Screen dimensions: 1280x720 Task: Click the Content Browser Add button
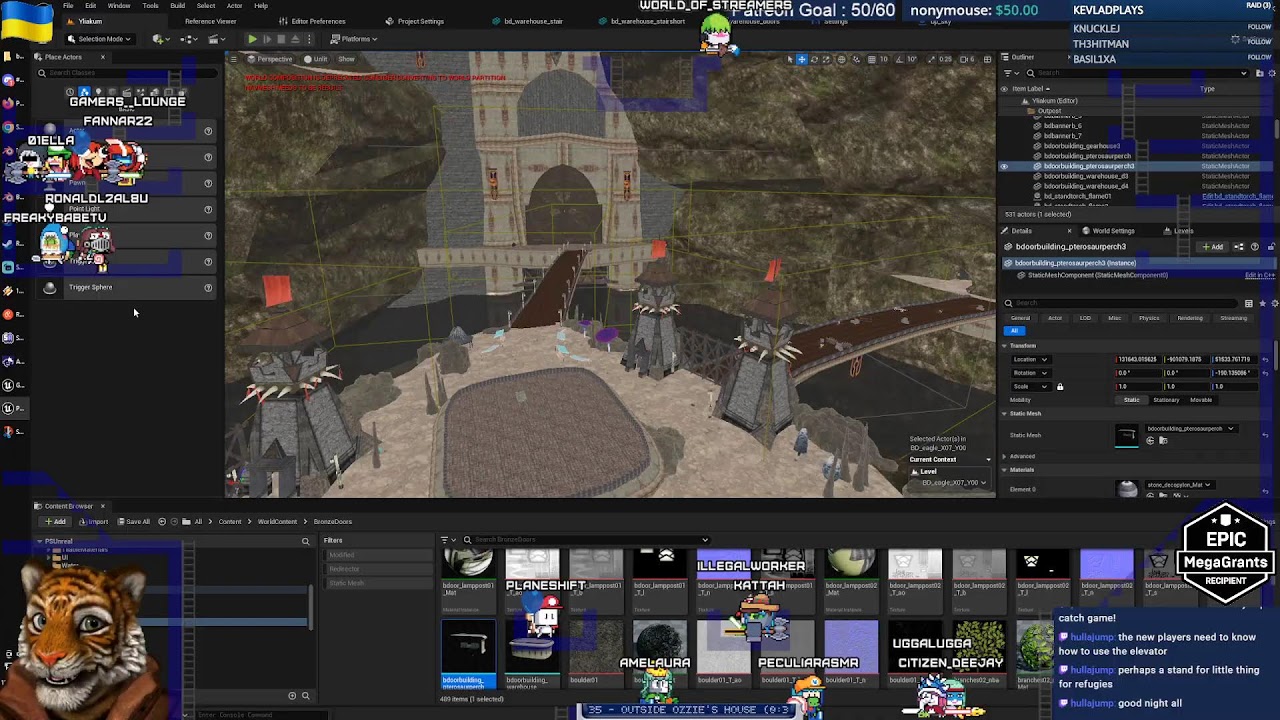tap(55, 522)
